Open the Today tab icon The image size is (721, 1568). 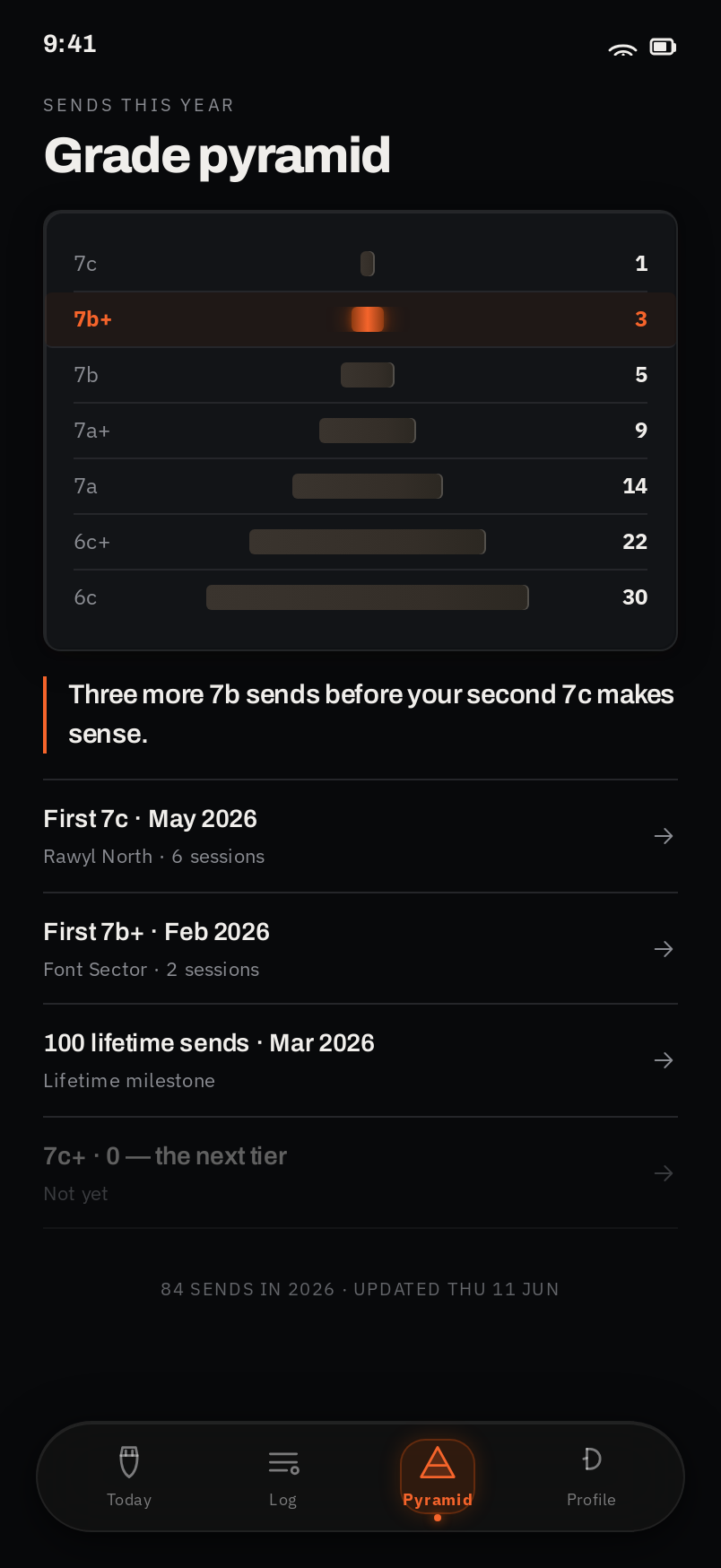pos(129,1461)
